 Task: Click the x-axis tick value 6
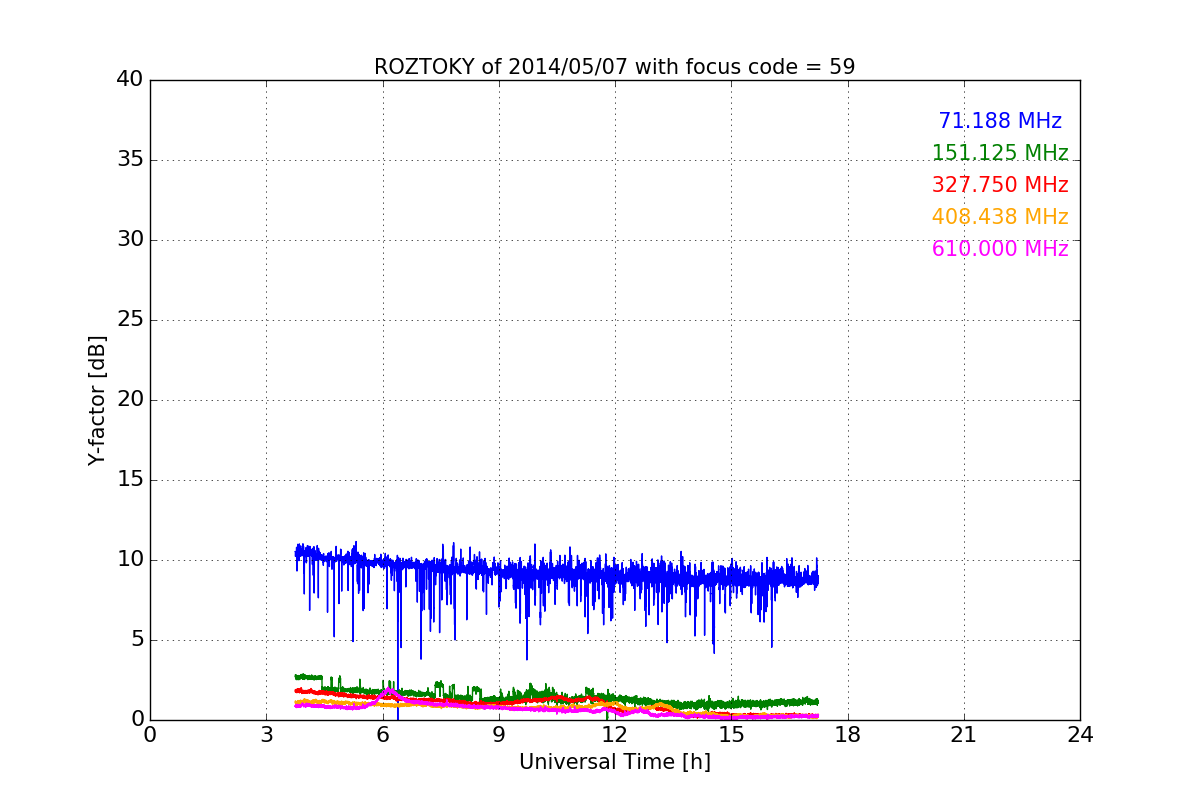coord(382,735)
